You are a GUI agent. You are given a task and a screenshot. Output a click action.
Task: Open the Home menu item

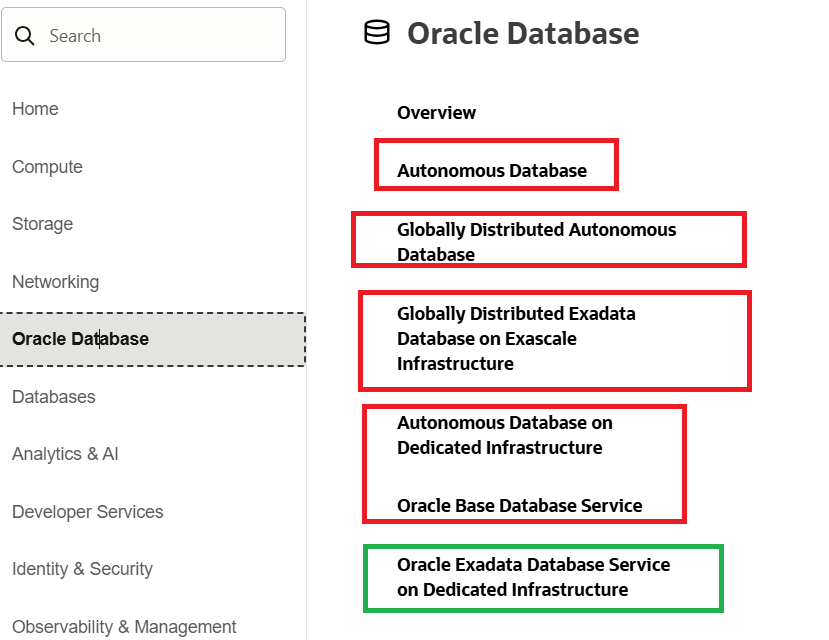pos(35,109)
